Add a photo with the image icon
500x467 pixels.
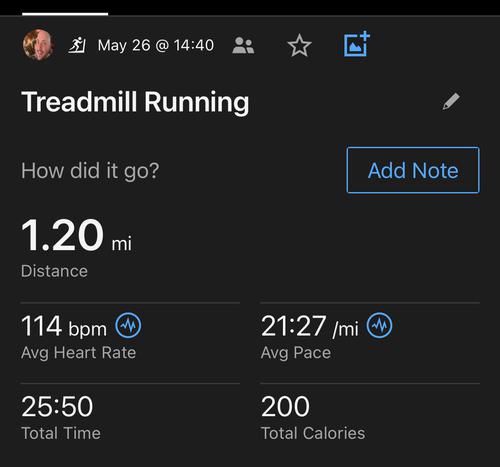tap(357, 44)
